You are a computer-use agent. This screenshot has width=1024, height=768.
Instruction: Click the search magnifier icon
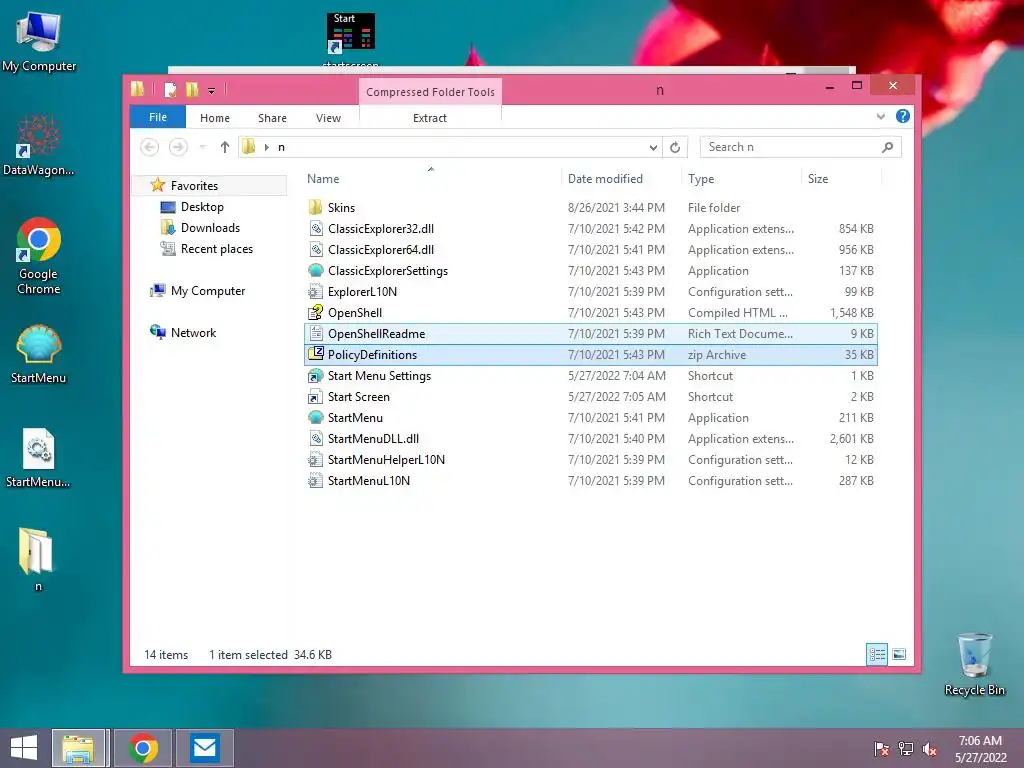click(887, 147)
